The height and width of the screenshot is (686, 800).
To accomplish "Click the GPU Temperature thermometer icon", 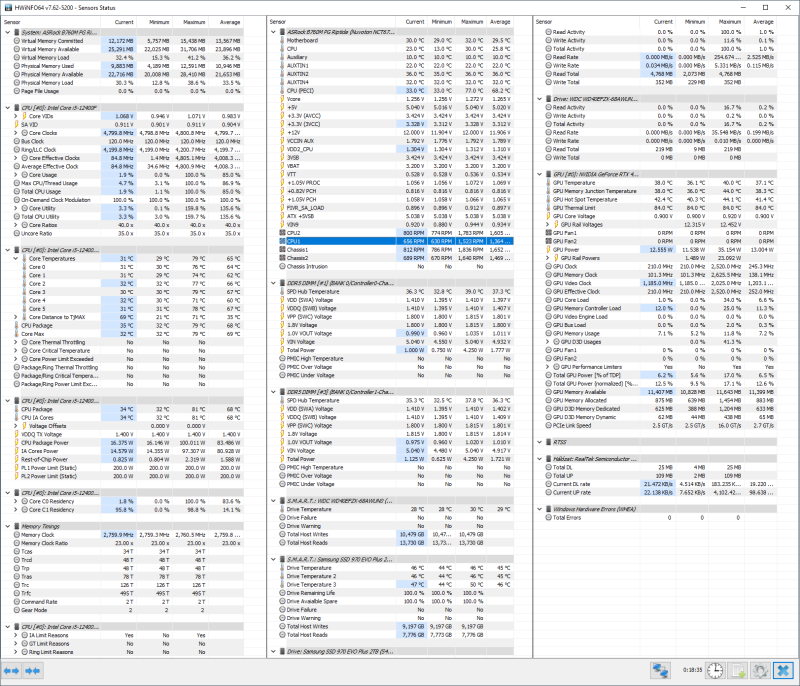I will click(548, 183).
